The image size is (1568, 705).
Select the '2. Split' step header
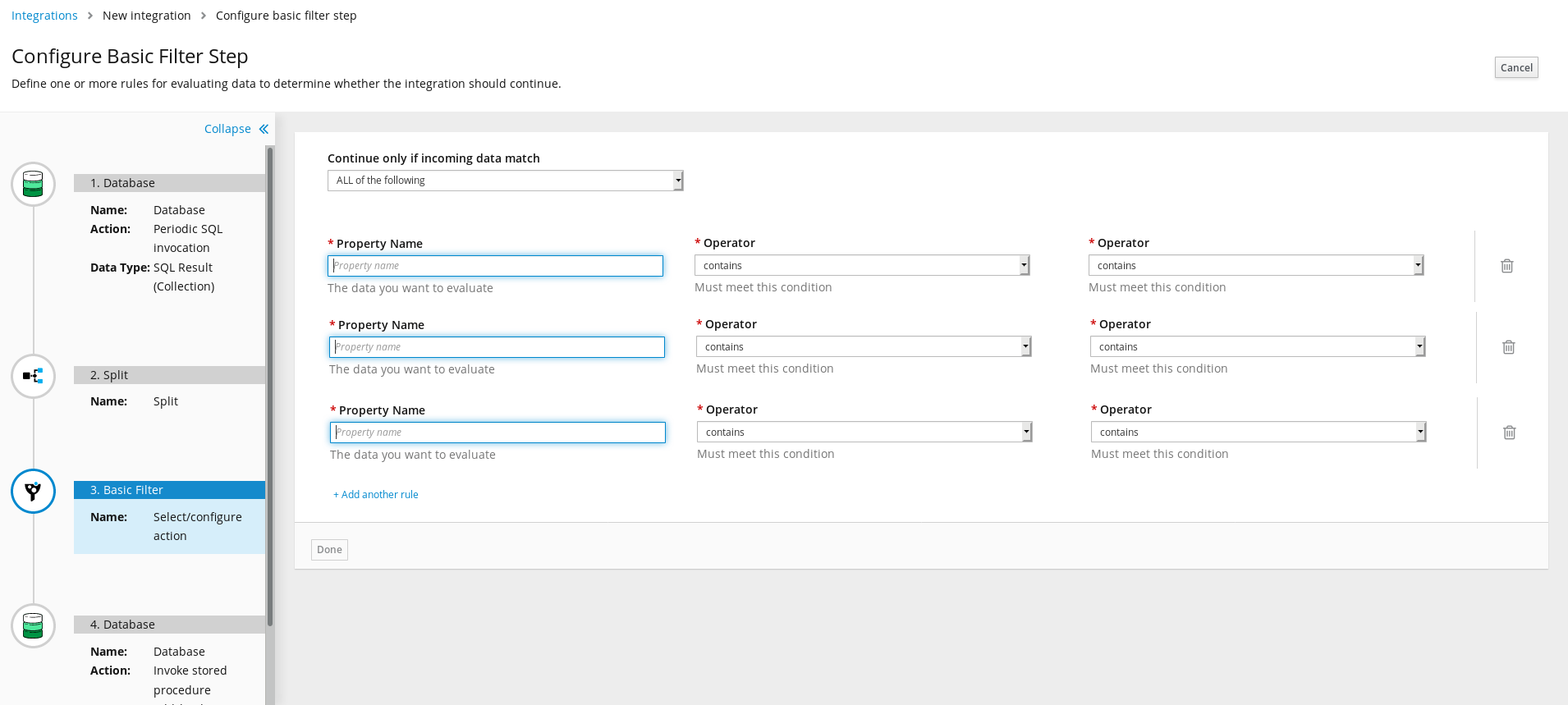point(169,375)
